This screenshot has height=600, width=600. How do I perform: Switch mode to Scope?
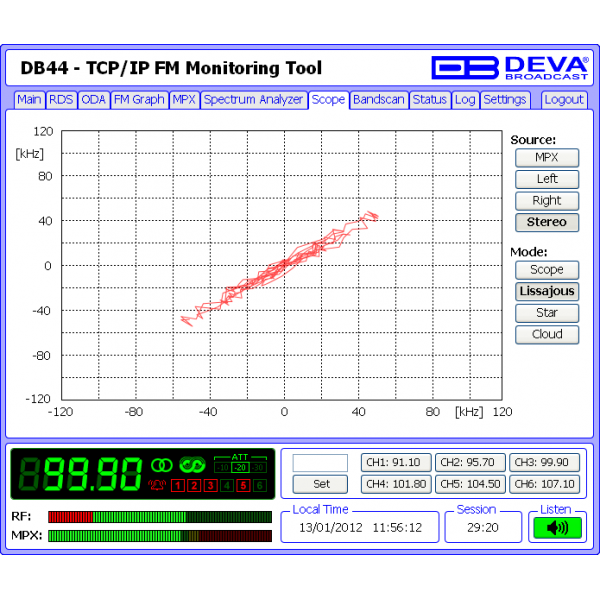pos(547,270)
